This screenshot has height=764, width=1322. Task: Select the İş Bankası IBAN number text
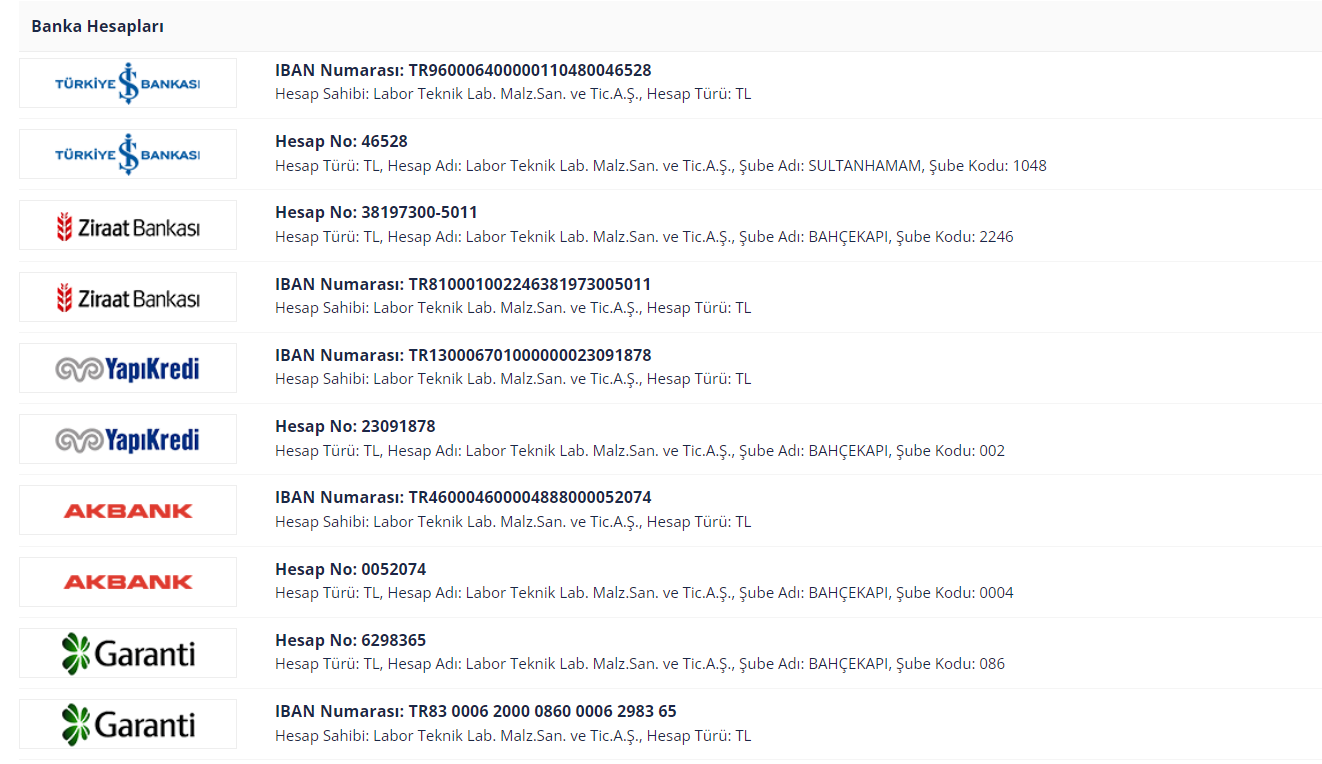(x=529, y=70)
